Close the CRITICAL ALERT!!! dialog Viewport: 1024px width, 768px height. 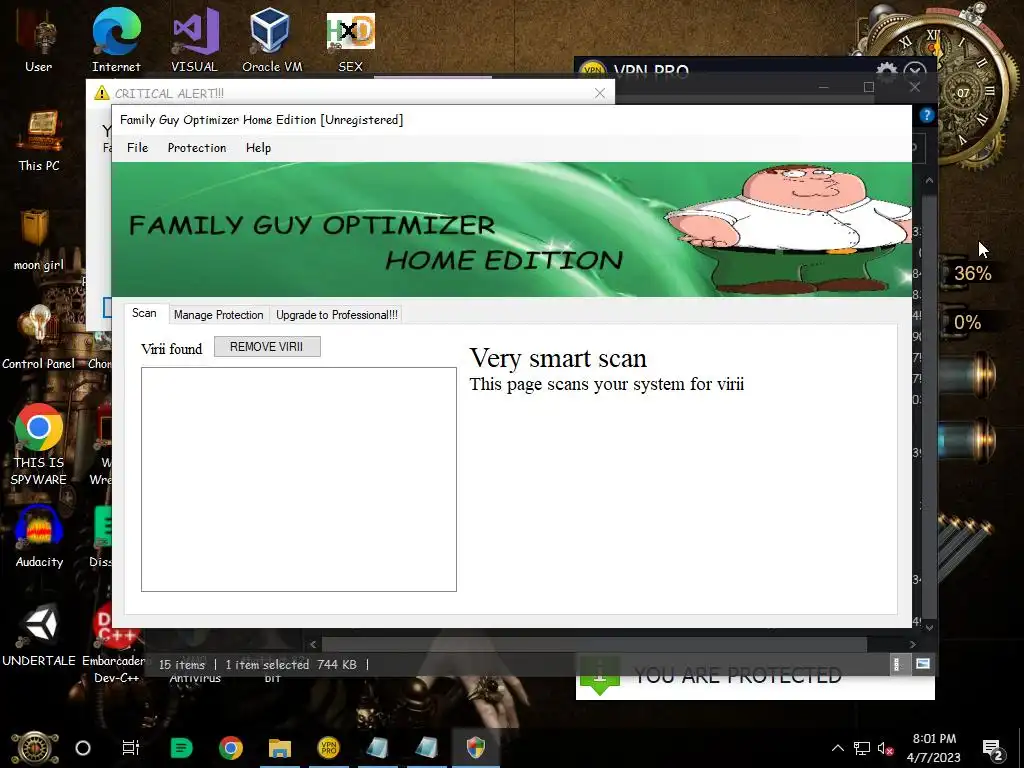pyautogui.click(x=600, y=93)
